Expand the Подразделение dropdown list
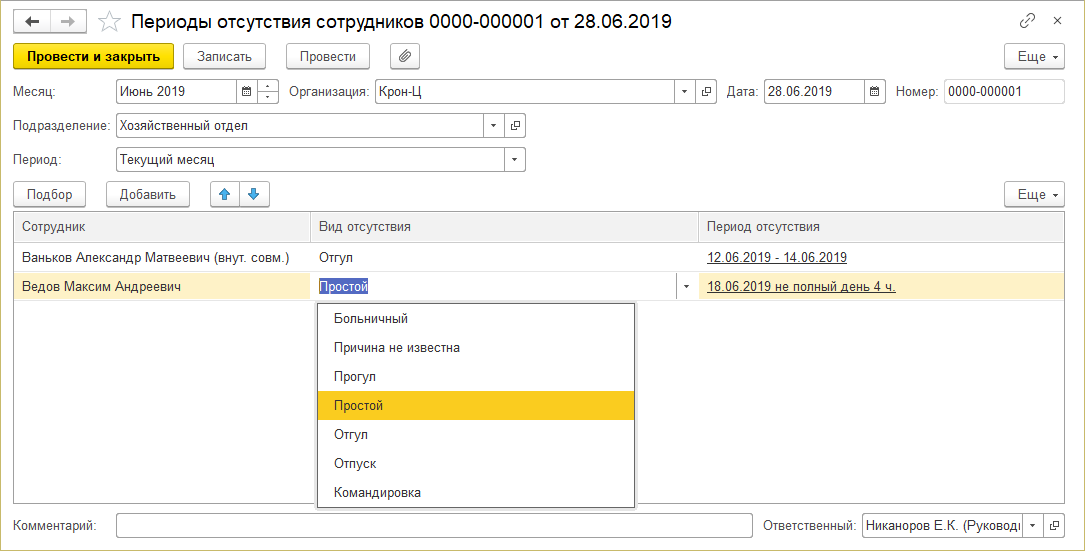Screen dimensions: 1085x551 coord(494,126)
